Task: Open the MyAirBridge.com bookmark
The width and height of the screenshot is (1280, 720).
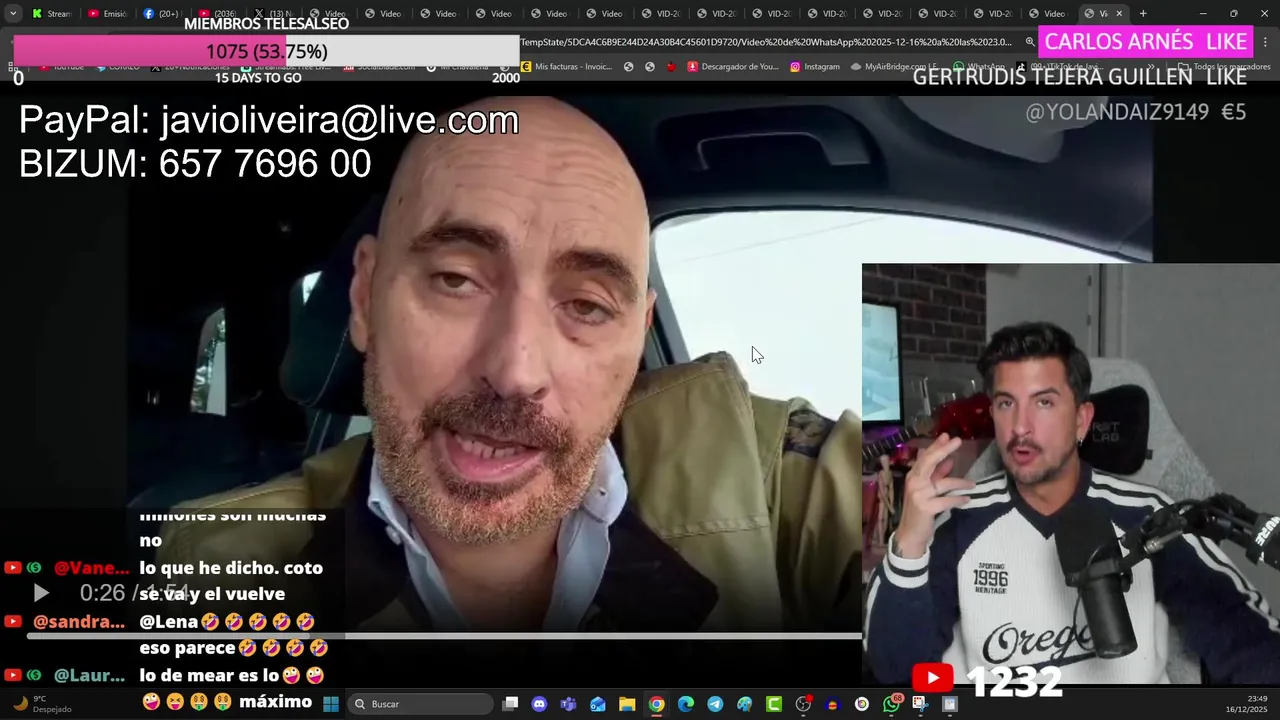Action: (x=895, y=67)
